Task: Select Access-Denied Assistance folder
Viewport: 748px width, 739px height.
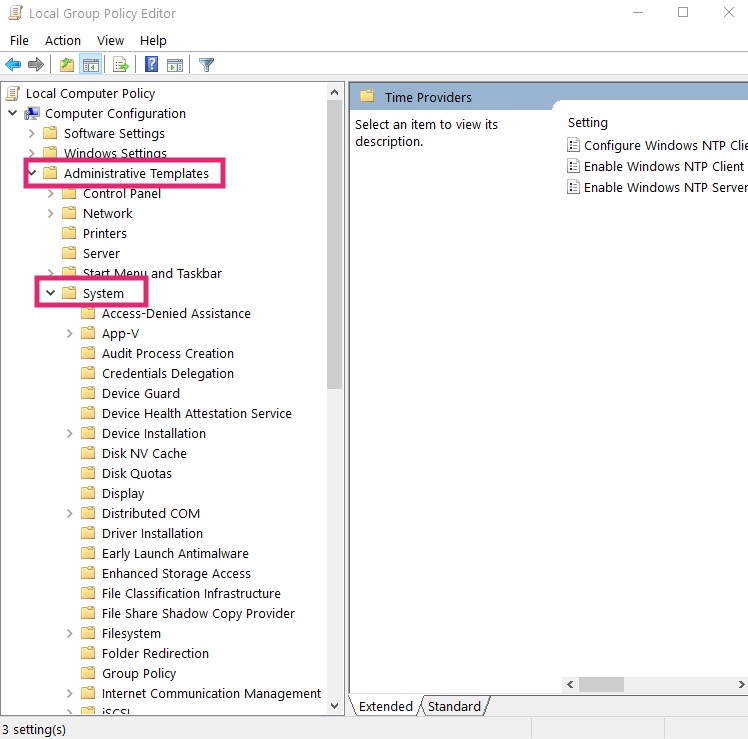Action: pyautogui.click(x=176, y=313)
